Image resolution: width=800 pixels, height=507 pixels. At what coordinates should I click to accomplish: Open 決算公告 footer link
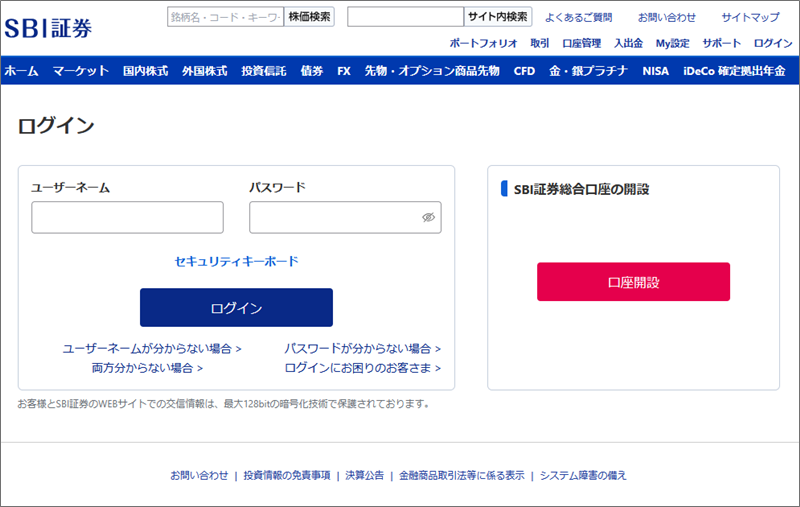tap(364, 475)
